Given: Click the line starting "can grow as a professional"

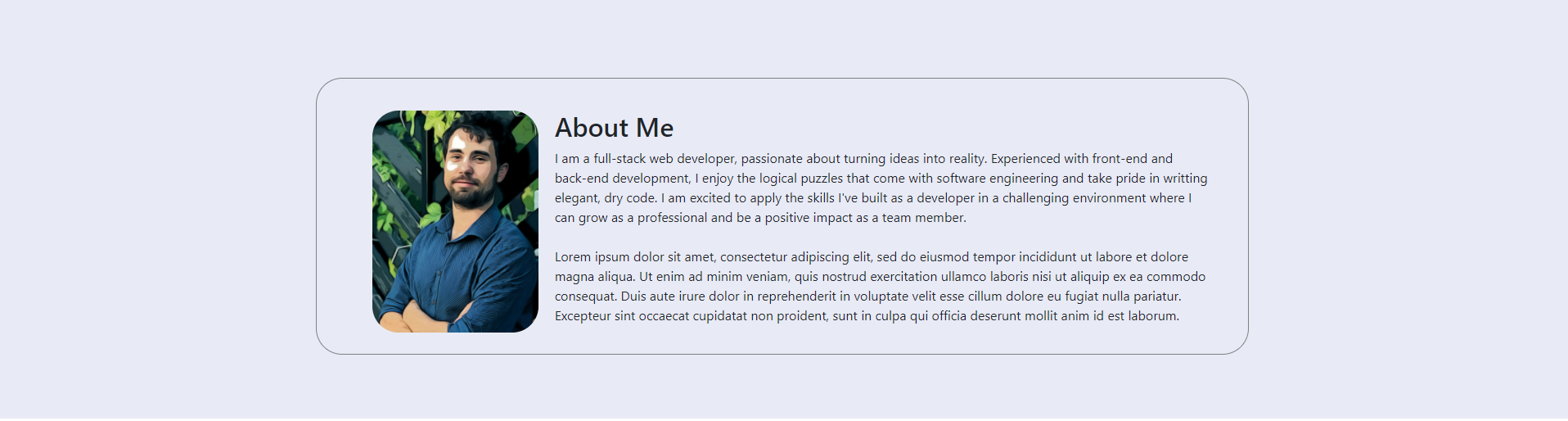Looking at the screenshot, I should pos(760,218).
